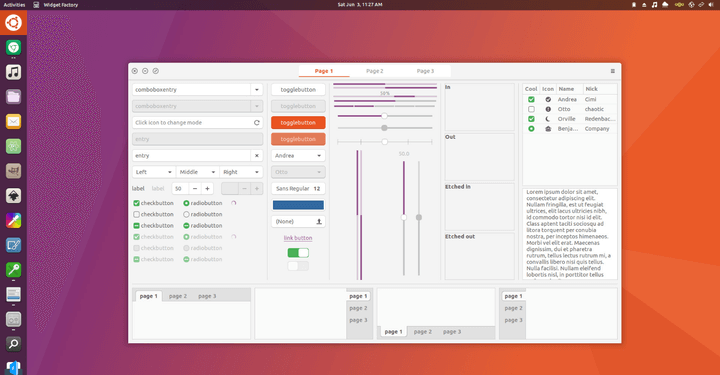
Task: Open the Right combo box
Action: point(241,172)
